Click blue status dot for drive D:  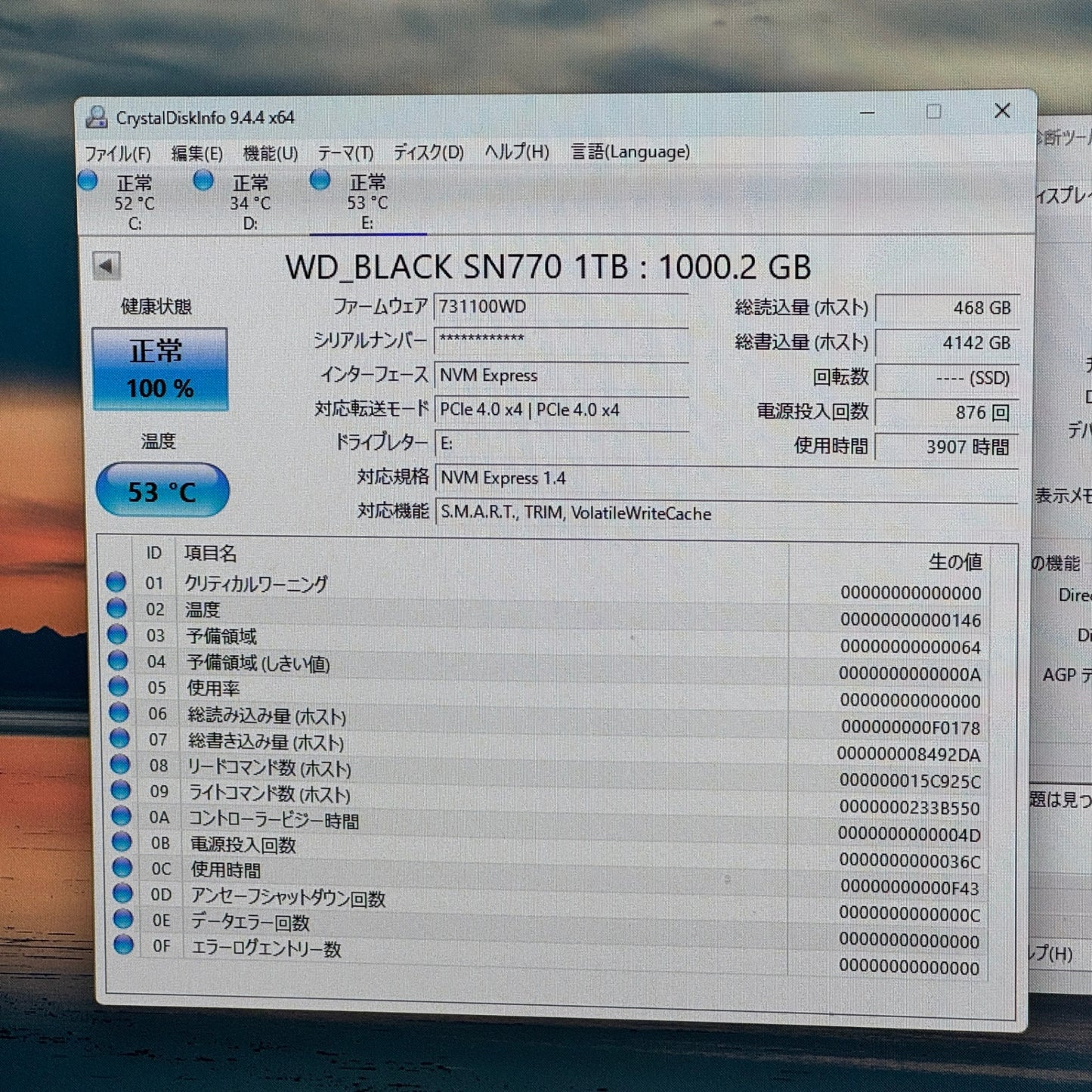(203, 180)
